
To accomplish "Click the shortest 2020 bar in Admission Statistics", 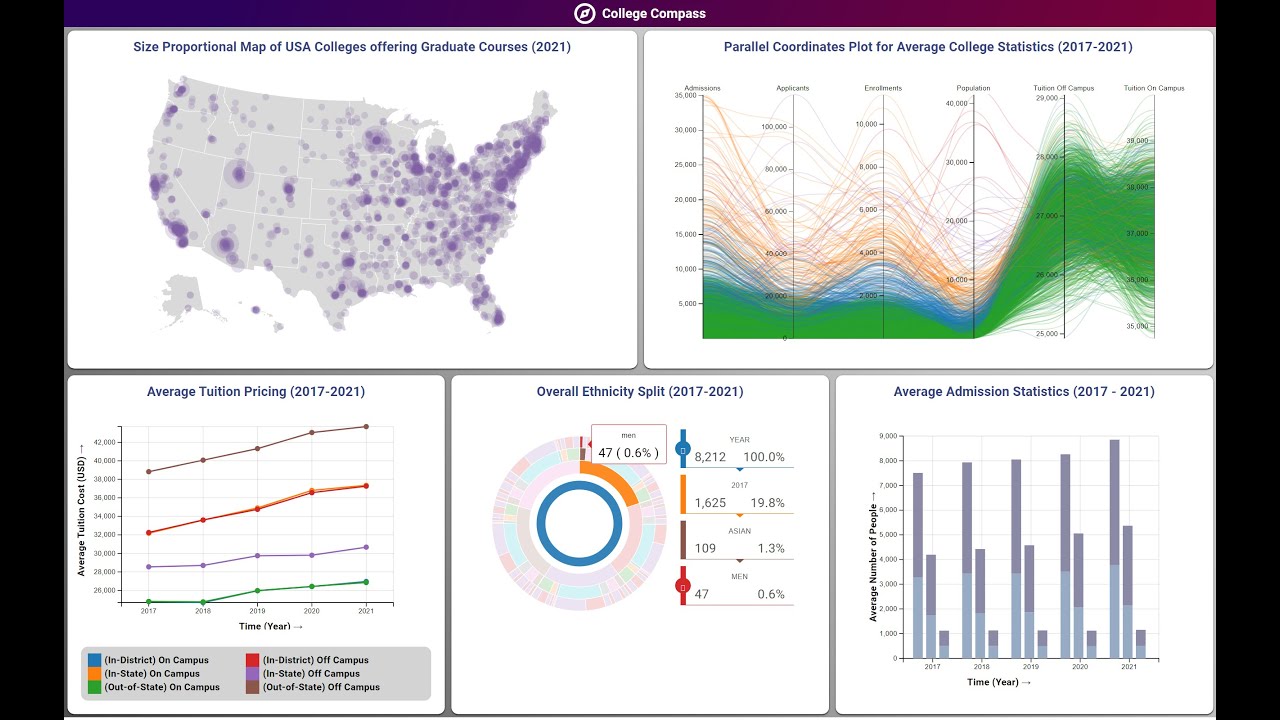I will tap(1090, 644).
